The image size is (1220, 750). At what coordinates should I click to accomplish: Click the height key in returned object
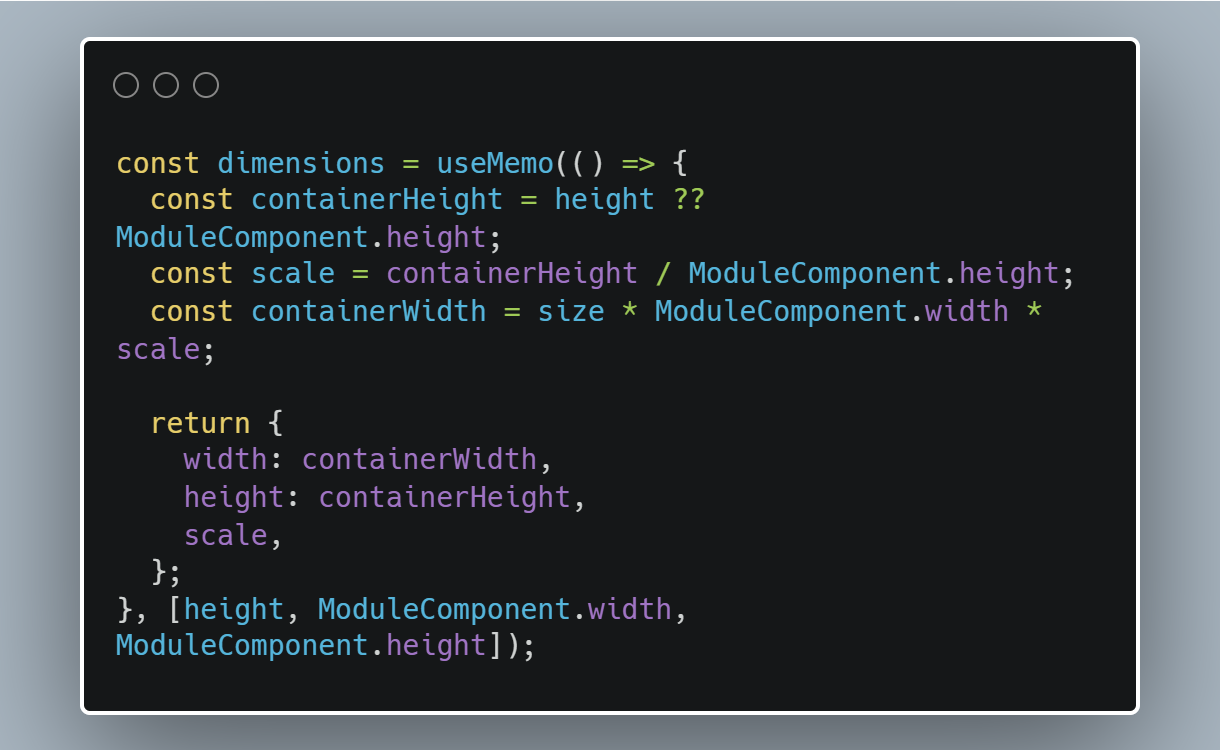point(233,497)
